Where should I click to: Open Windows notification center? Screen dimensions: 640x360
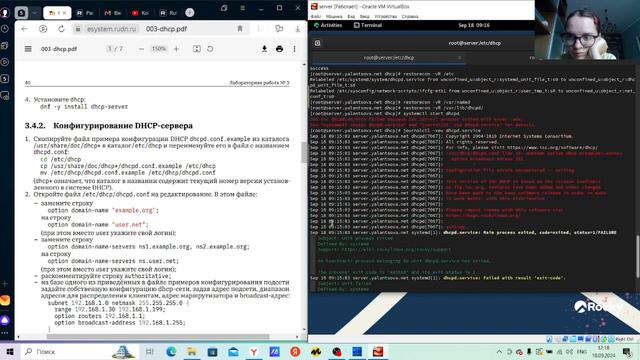(627, 351)
